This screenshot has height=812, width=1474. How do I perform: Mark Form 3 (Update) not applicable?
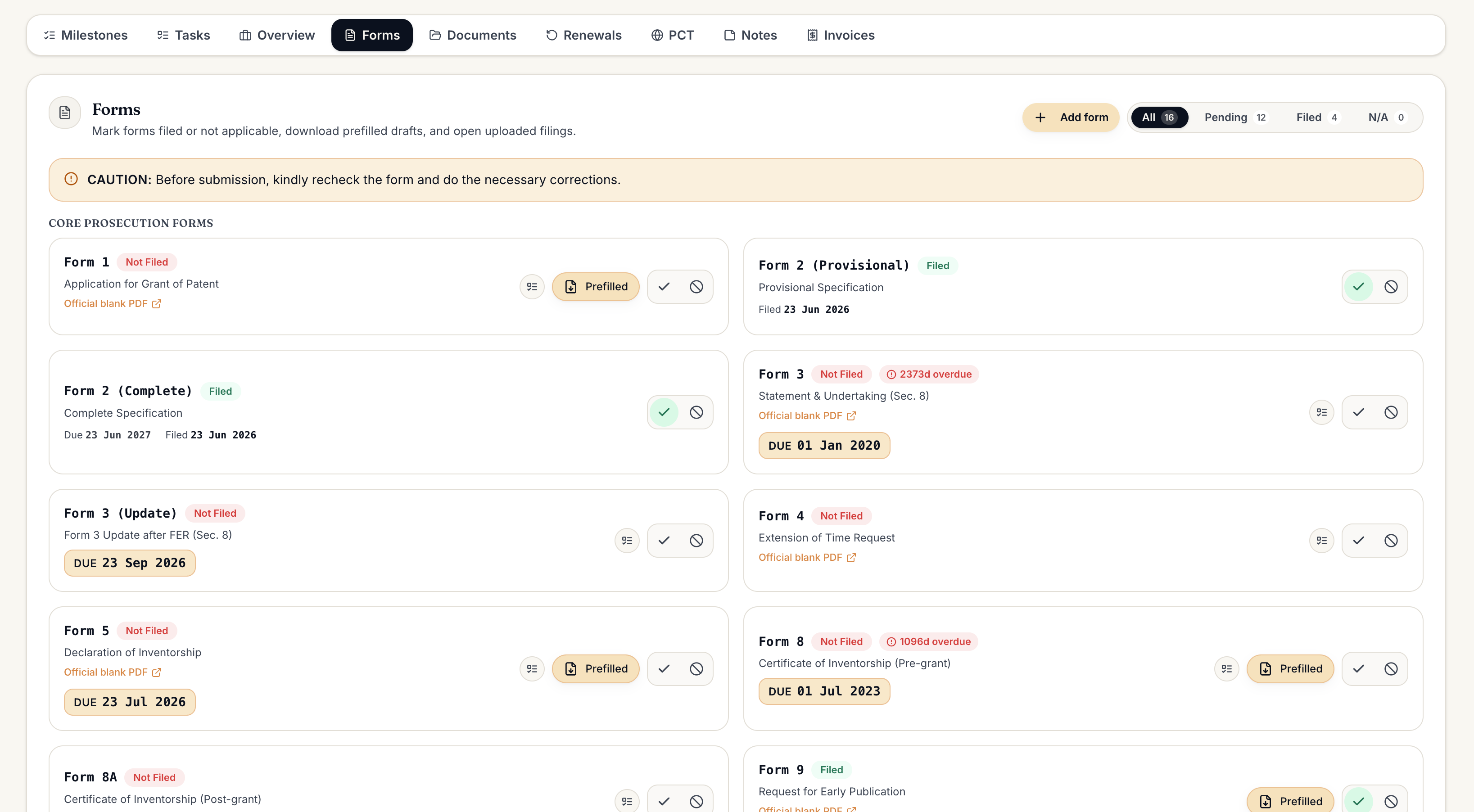696,540
